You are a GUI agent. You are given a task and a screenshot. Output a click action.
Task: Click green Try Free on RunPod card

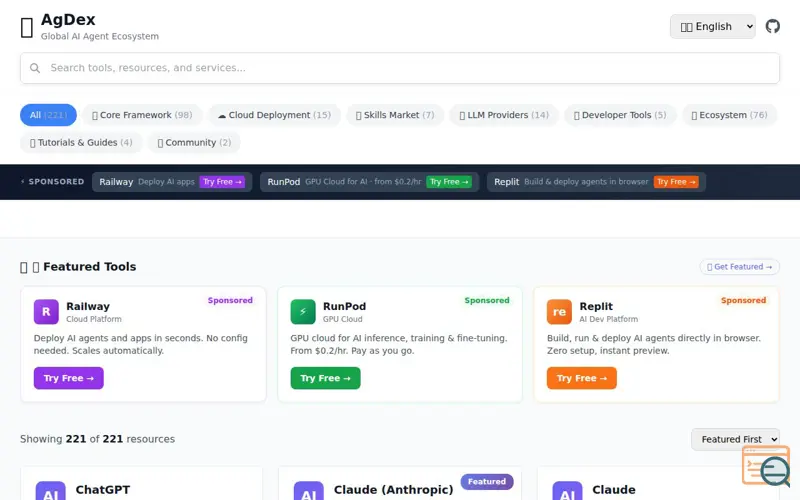pyautogui.click(x=326, y=378)
